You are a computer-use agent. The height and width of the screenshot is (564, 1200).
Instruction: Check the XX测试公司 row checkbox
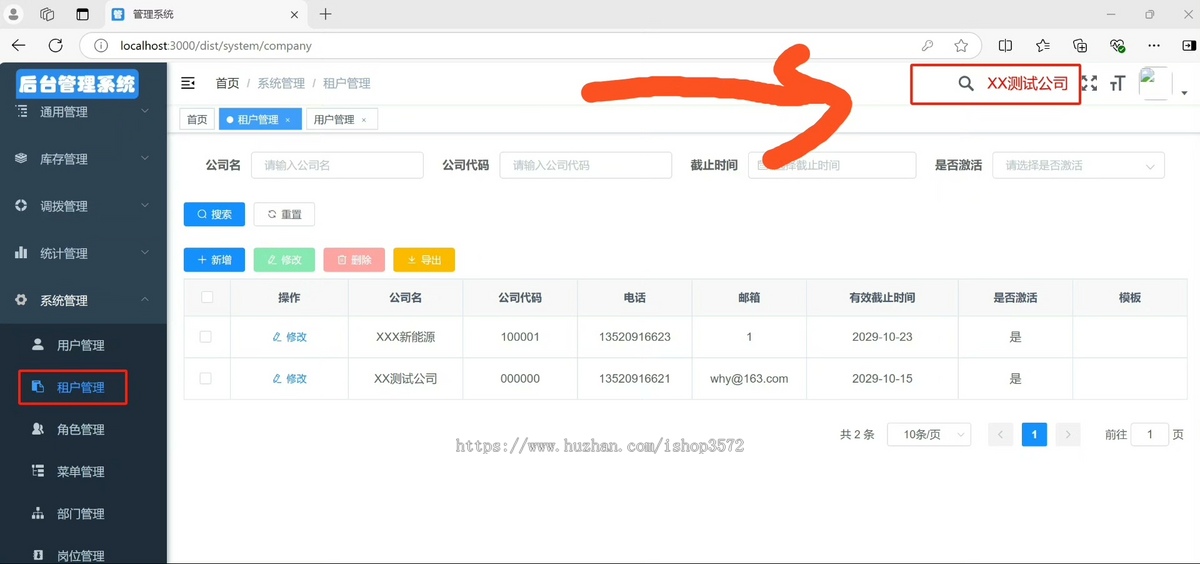click(206, 379)
